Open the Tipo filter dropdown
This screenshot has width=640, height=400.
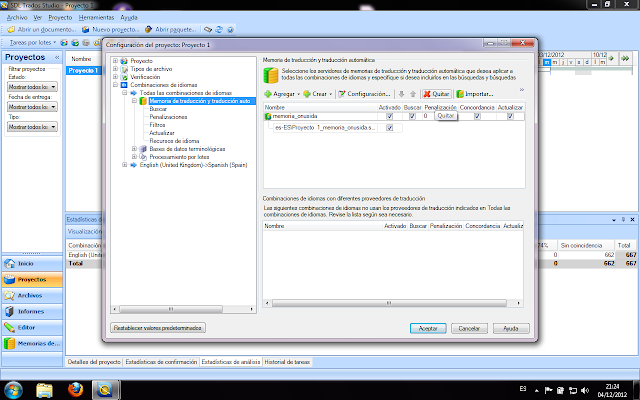(32, 127)
